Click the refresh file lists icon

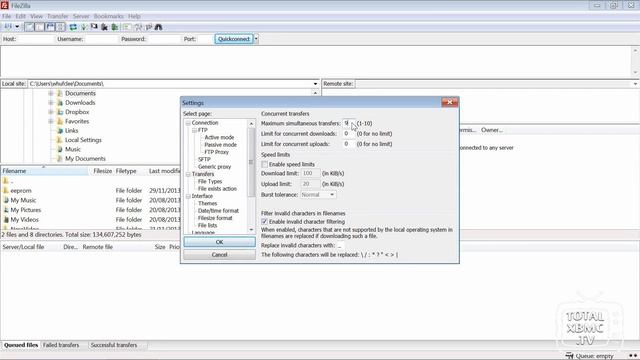(73, 27)
